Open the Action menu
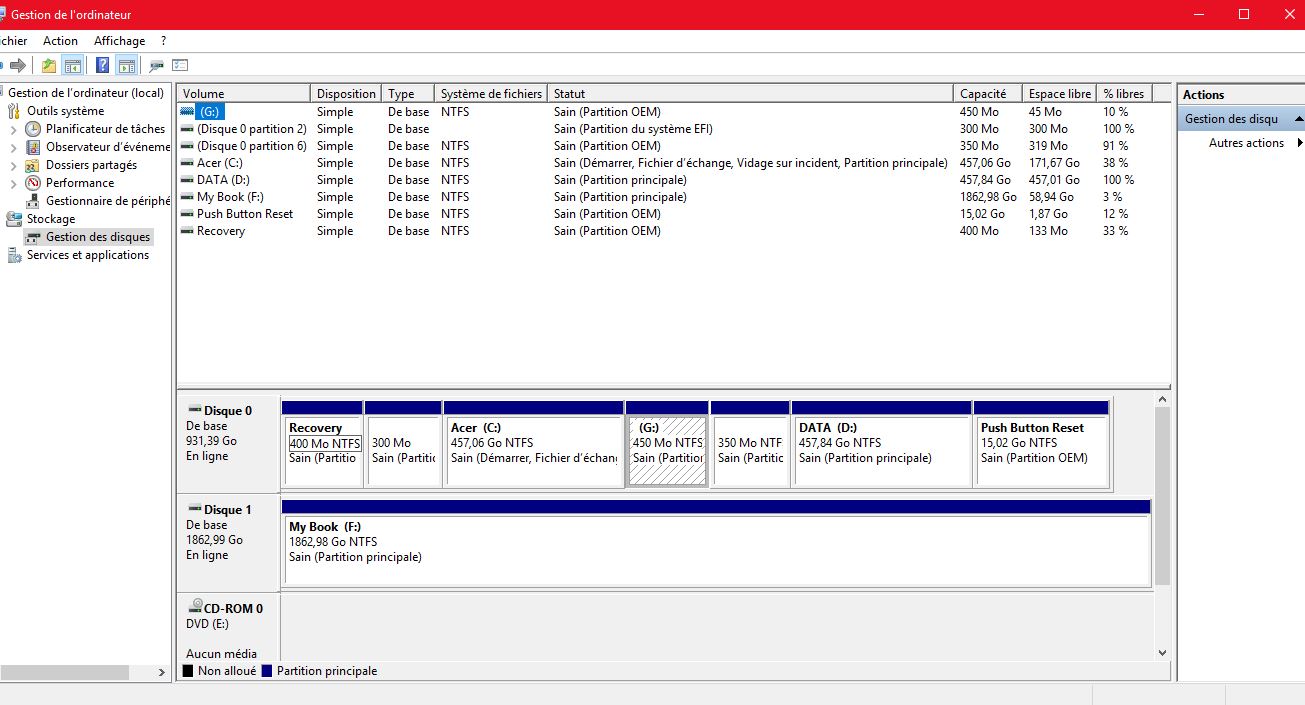 point(60,41)
